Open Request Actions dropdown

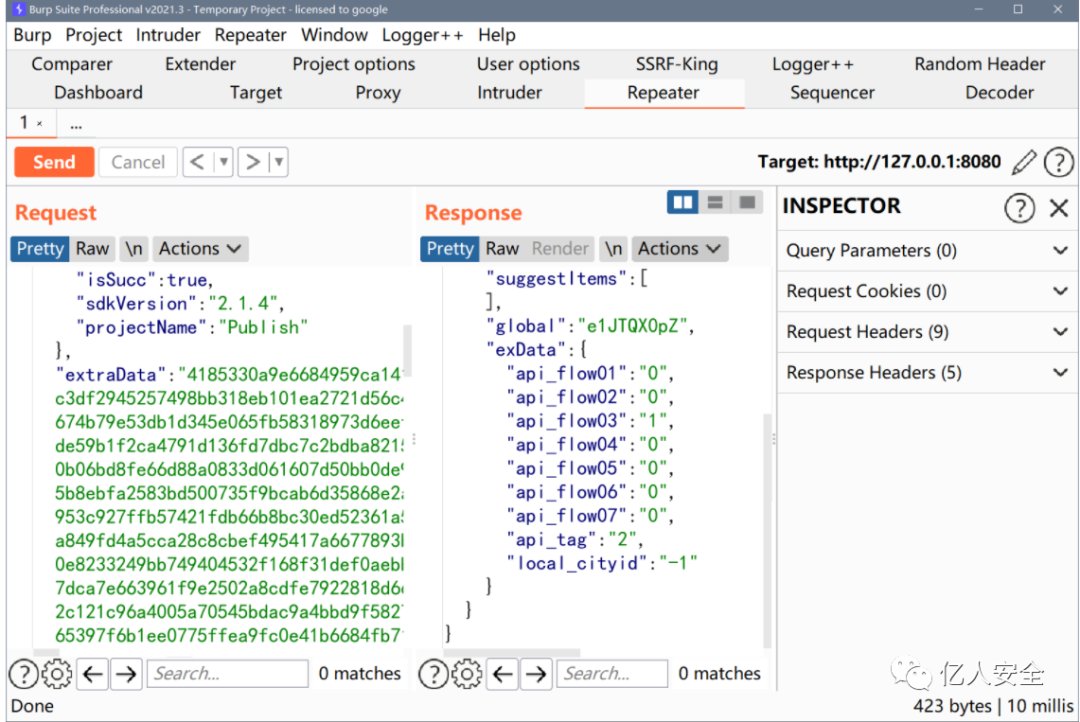point(200,249)
